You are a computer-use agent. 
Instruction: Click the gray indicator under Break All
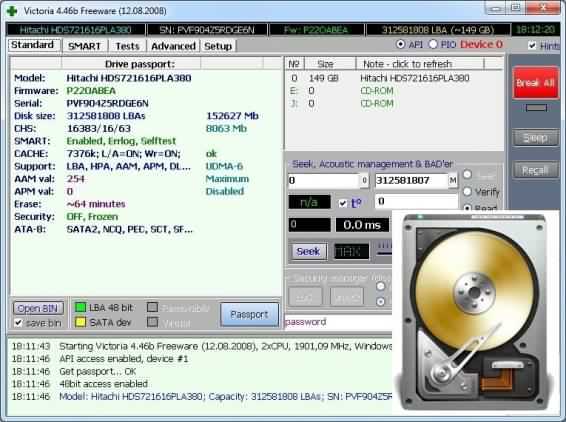click(x=536, y=108)
